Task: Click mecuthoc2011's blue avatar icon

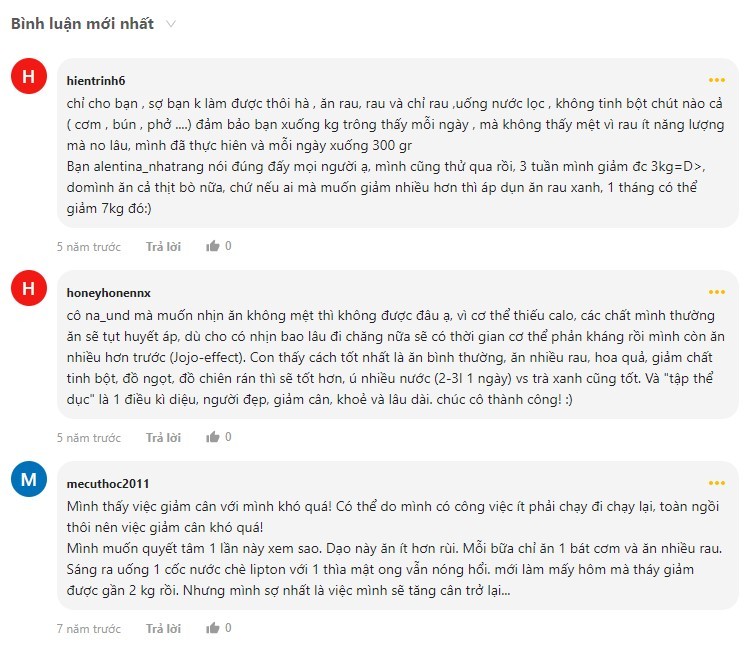Action: [28, 482]
